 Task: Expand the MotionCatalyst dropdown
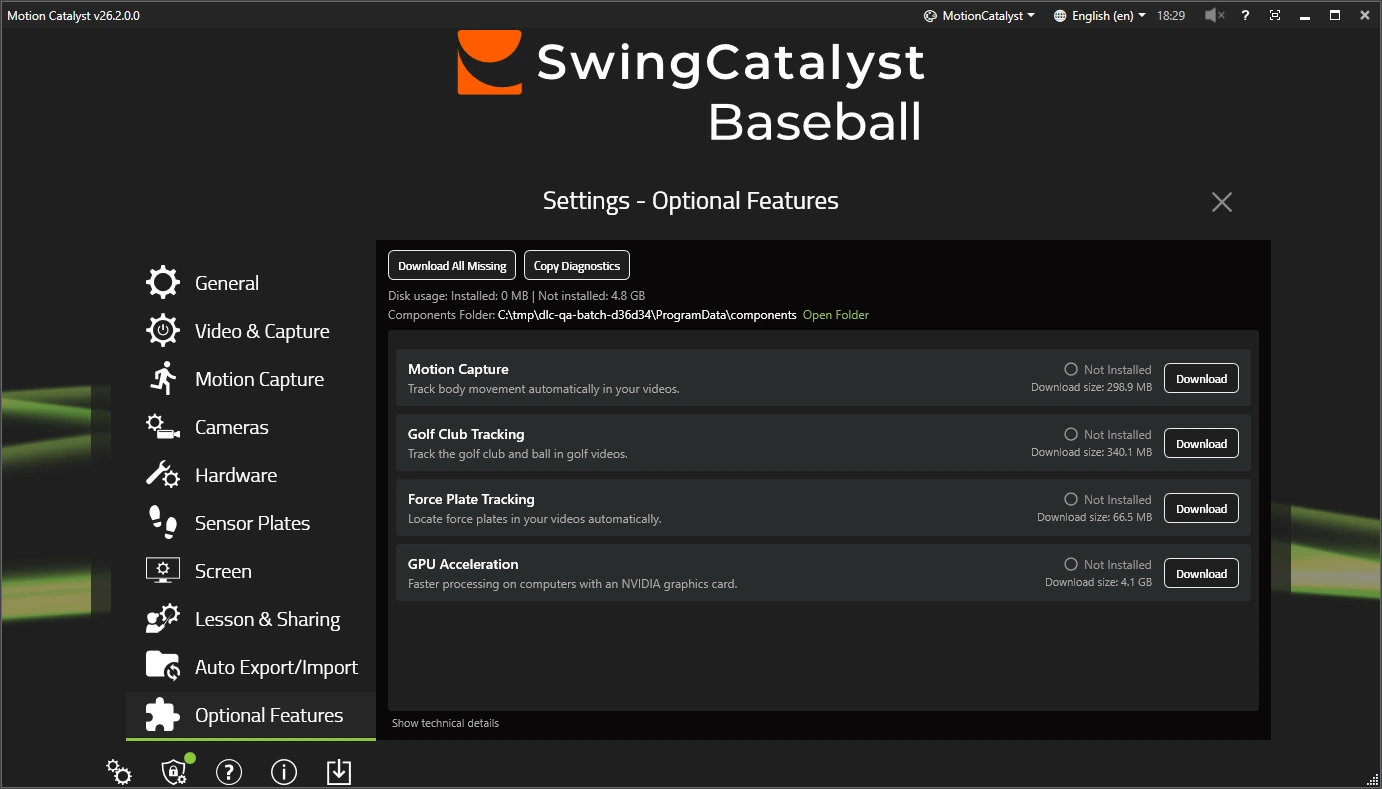point(979,15)
